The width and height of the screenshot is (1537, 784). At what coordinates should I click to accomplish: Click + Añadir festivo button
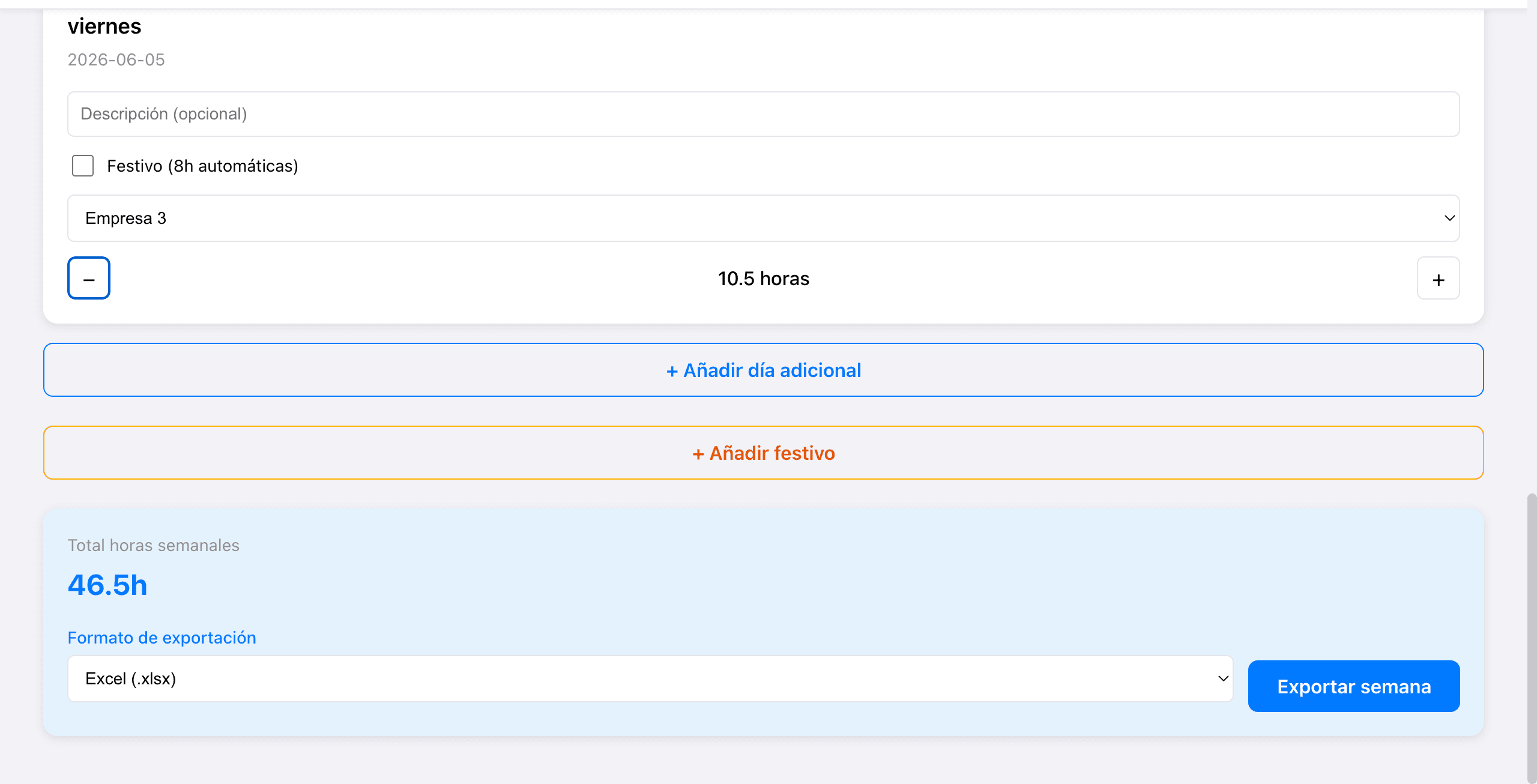coord(764,453)
